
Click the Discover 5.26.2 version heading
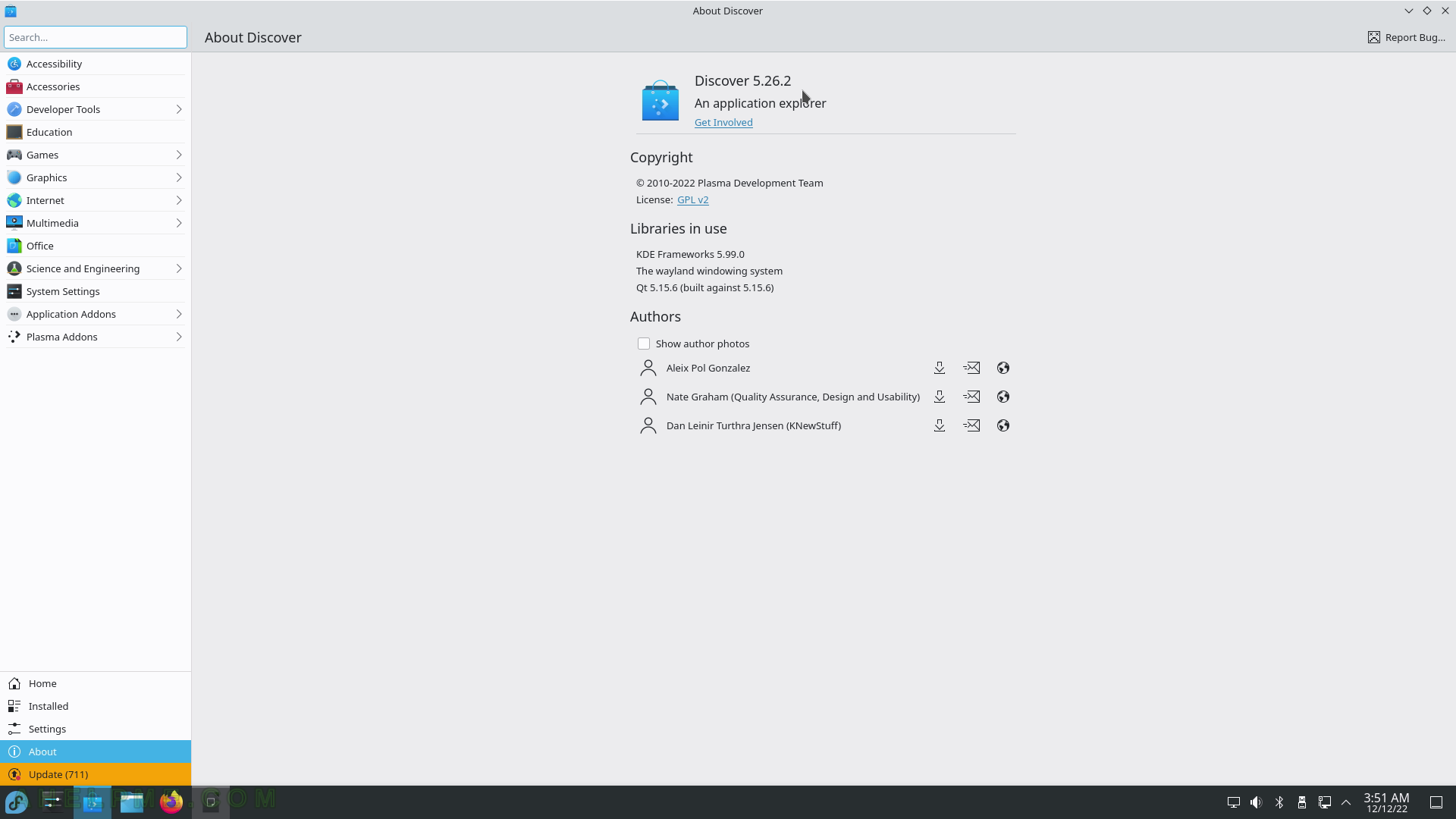pos(742,80)
